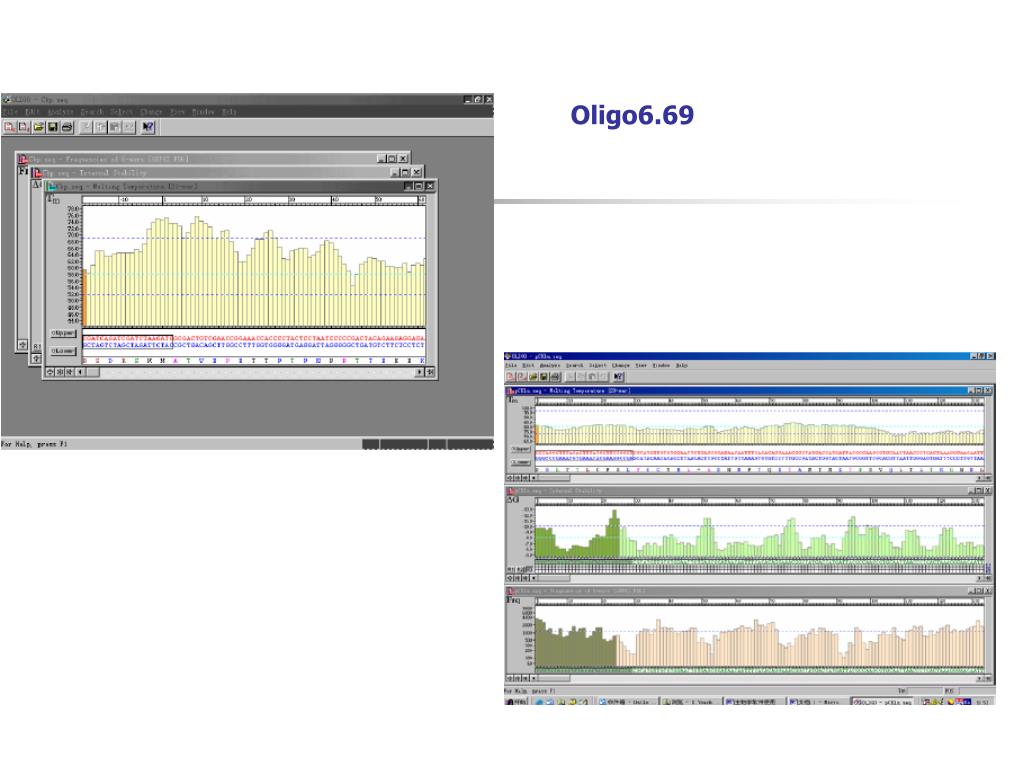
Task: Click the greyed Cut scissors icon in the Chp.seq toolbar
Action: 86,127
